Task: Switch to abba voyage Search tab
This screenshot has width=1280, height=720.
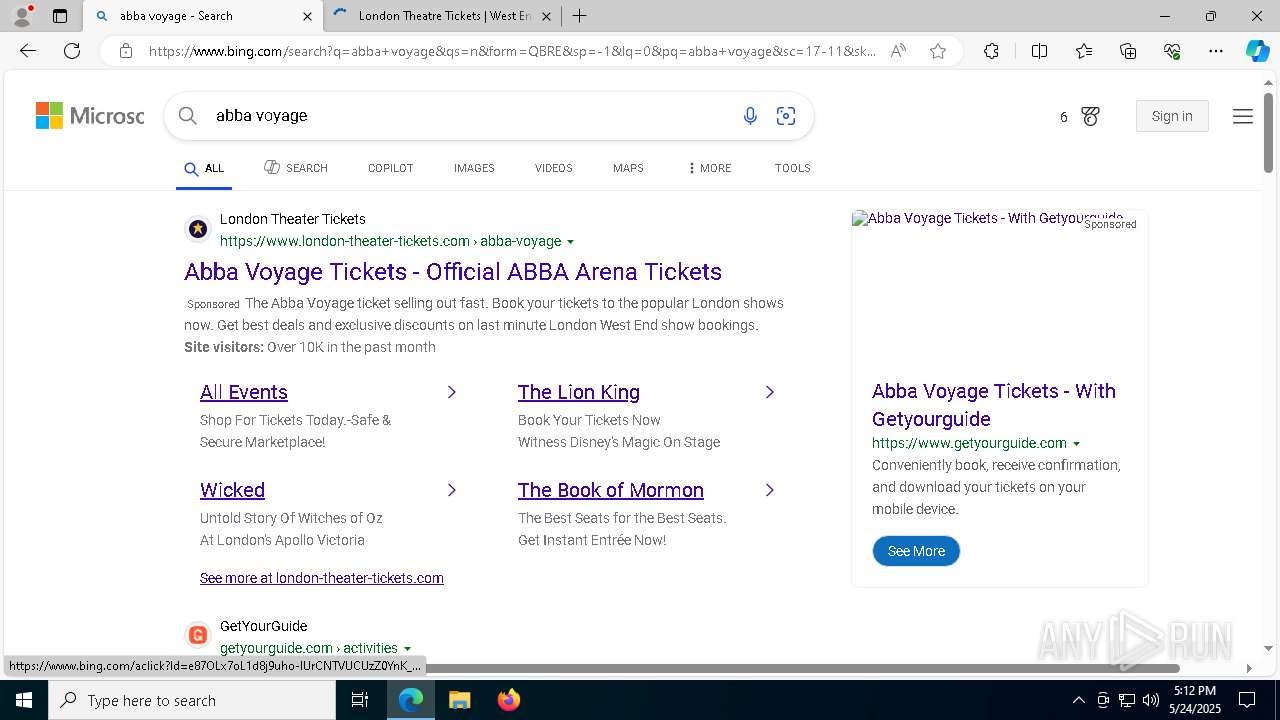Action: 204,16
